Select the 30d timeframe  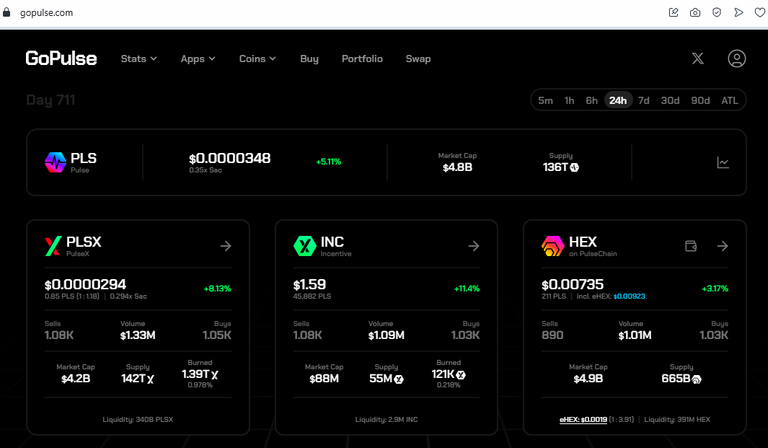point(670,100)
